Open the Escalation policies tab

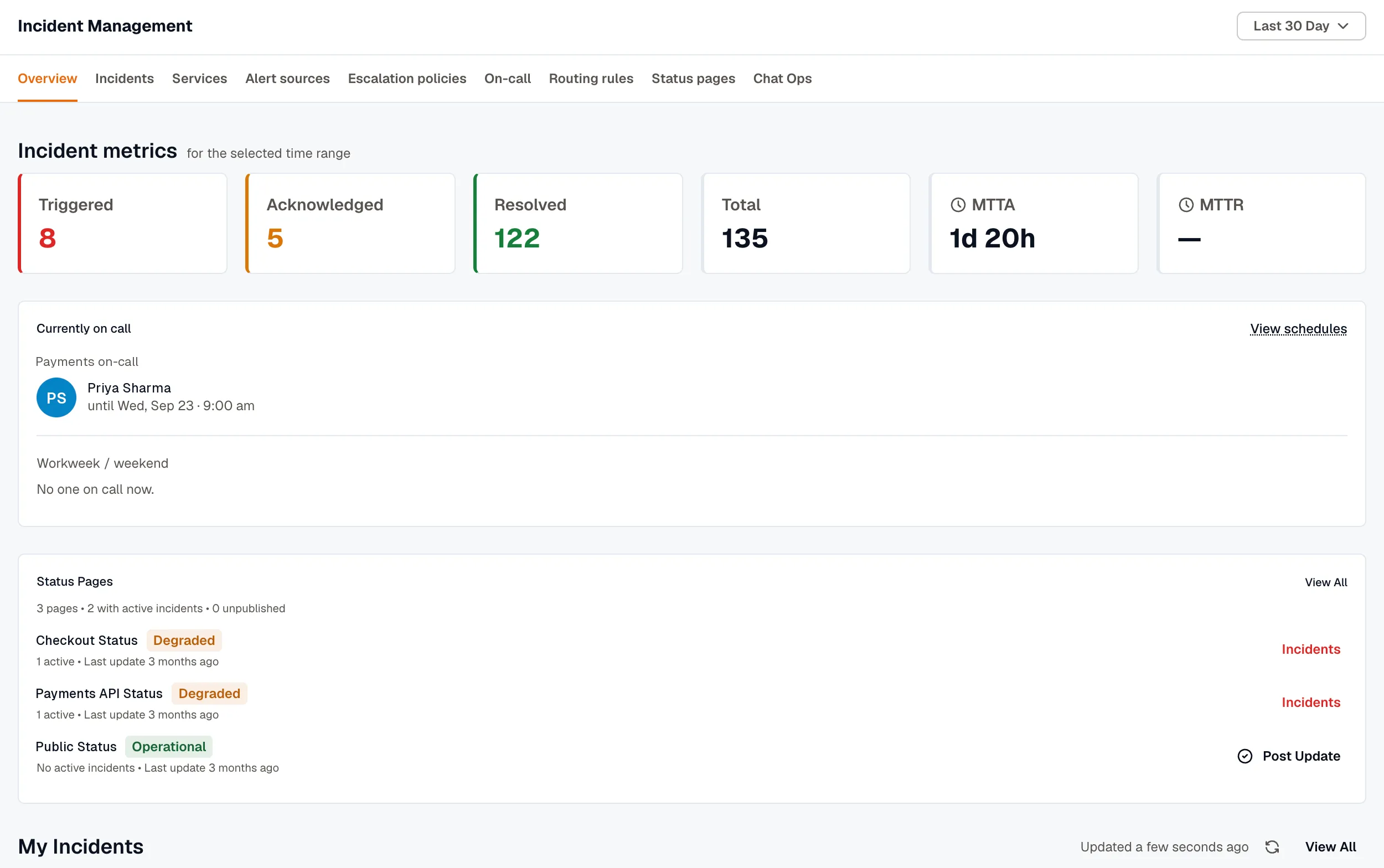(x=406, y=79)
